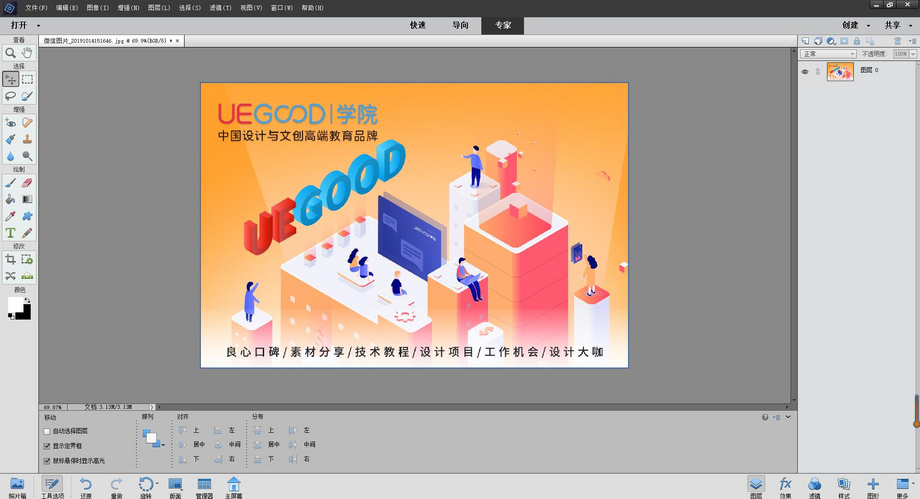Select the Gradient tool
The image size is (920, 499).
27,200
